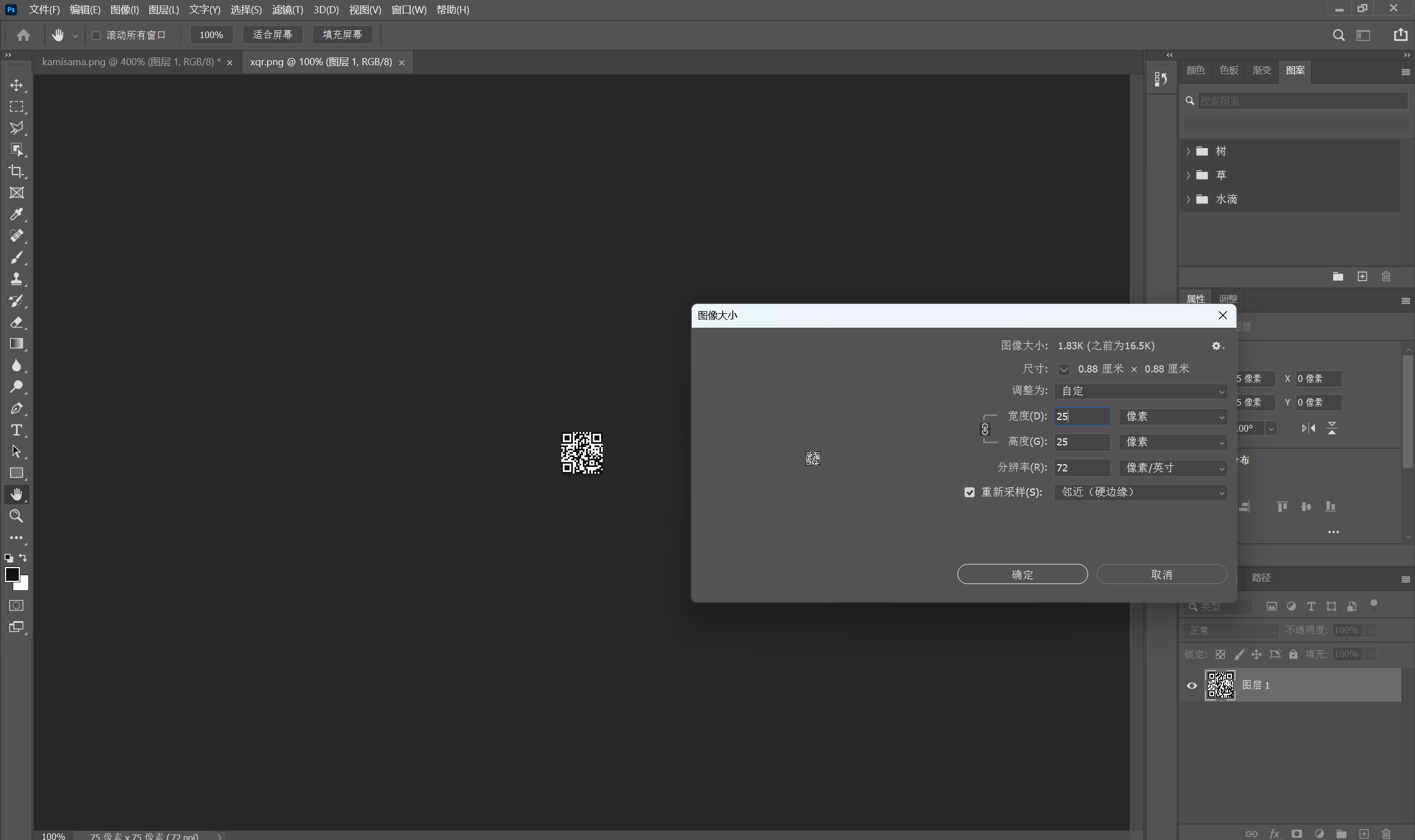Select the Eraser tool

[x=17, y=322]
